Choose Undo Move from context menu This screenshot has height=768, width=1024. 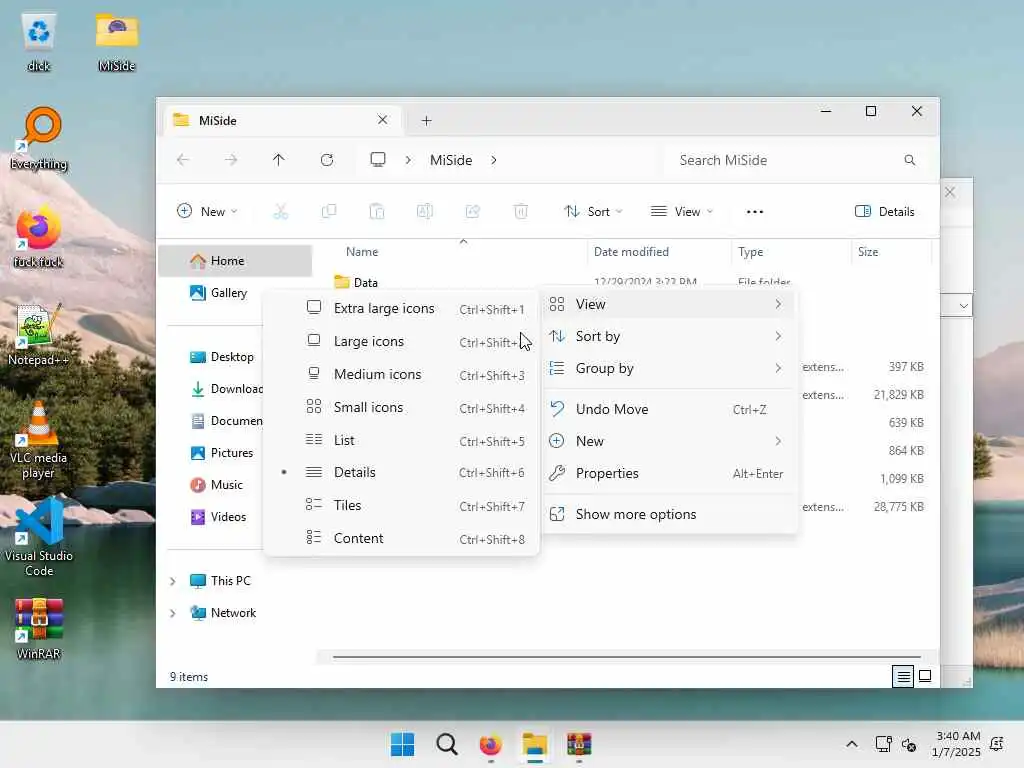[x=669, y=409]
